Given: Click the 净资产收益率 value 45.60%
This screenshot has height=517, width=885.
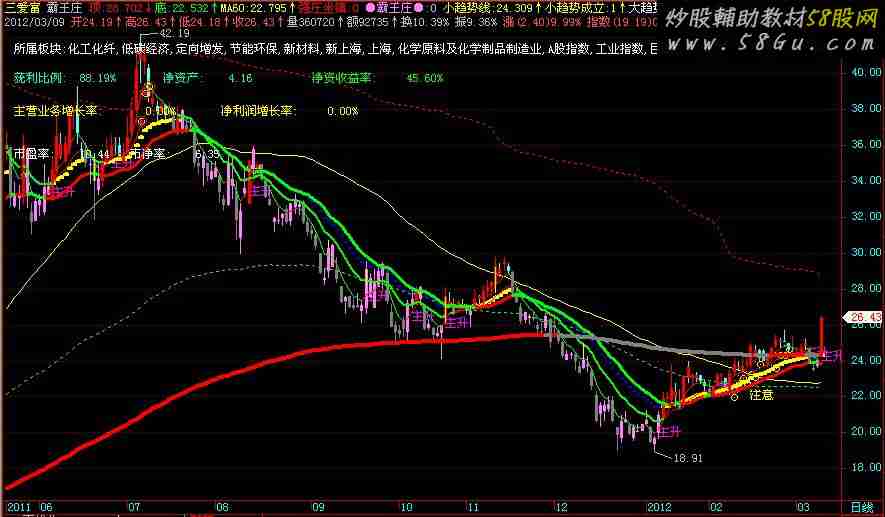Looking at the screenshot, I should (425, 78).
